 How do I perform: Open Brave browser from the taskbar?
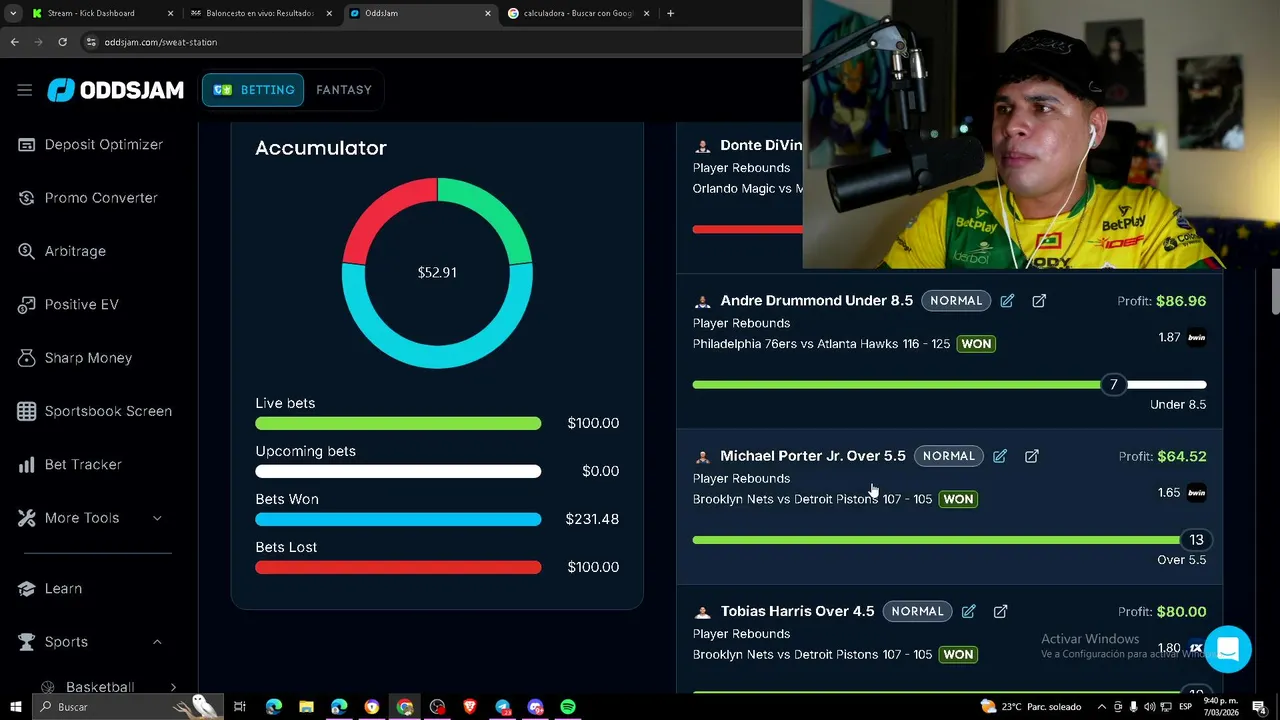pyautogui.click(x=470, y=707)
